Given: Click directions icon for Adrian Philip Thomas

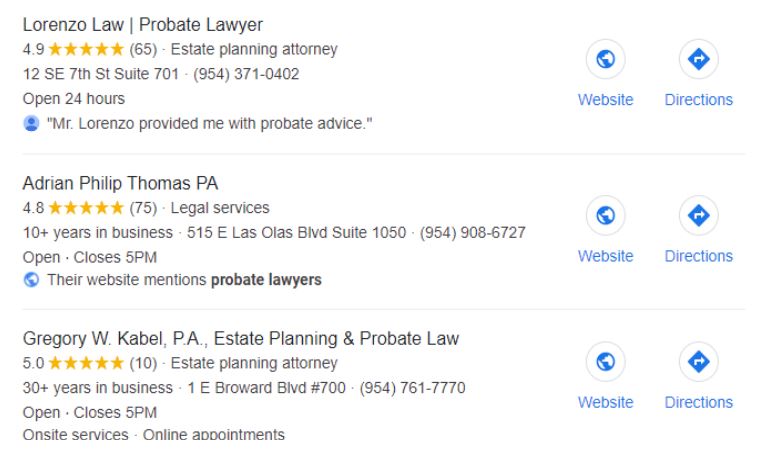Looking at the screenshot, I should click(698, 215).
